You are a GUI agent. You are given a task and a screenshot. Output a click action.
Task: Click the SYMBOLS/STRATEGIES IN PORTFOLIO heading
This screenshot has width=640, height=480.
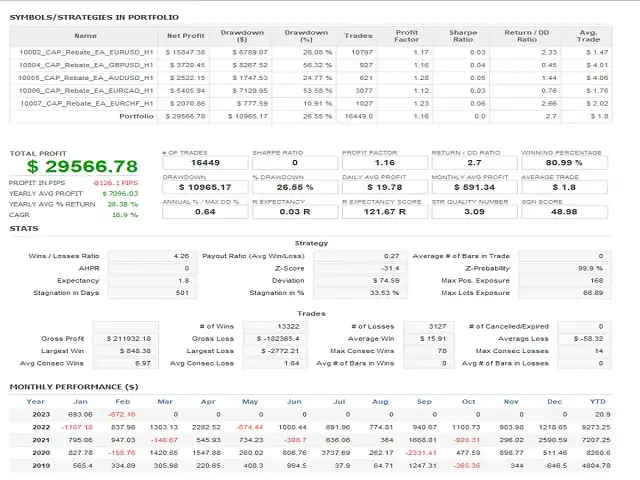tap(94, 18)
